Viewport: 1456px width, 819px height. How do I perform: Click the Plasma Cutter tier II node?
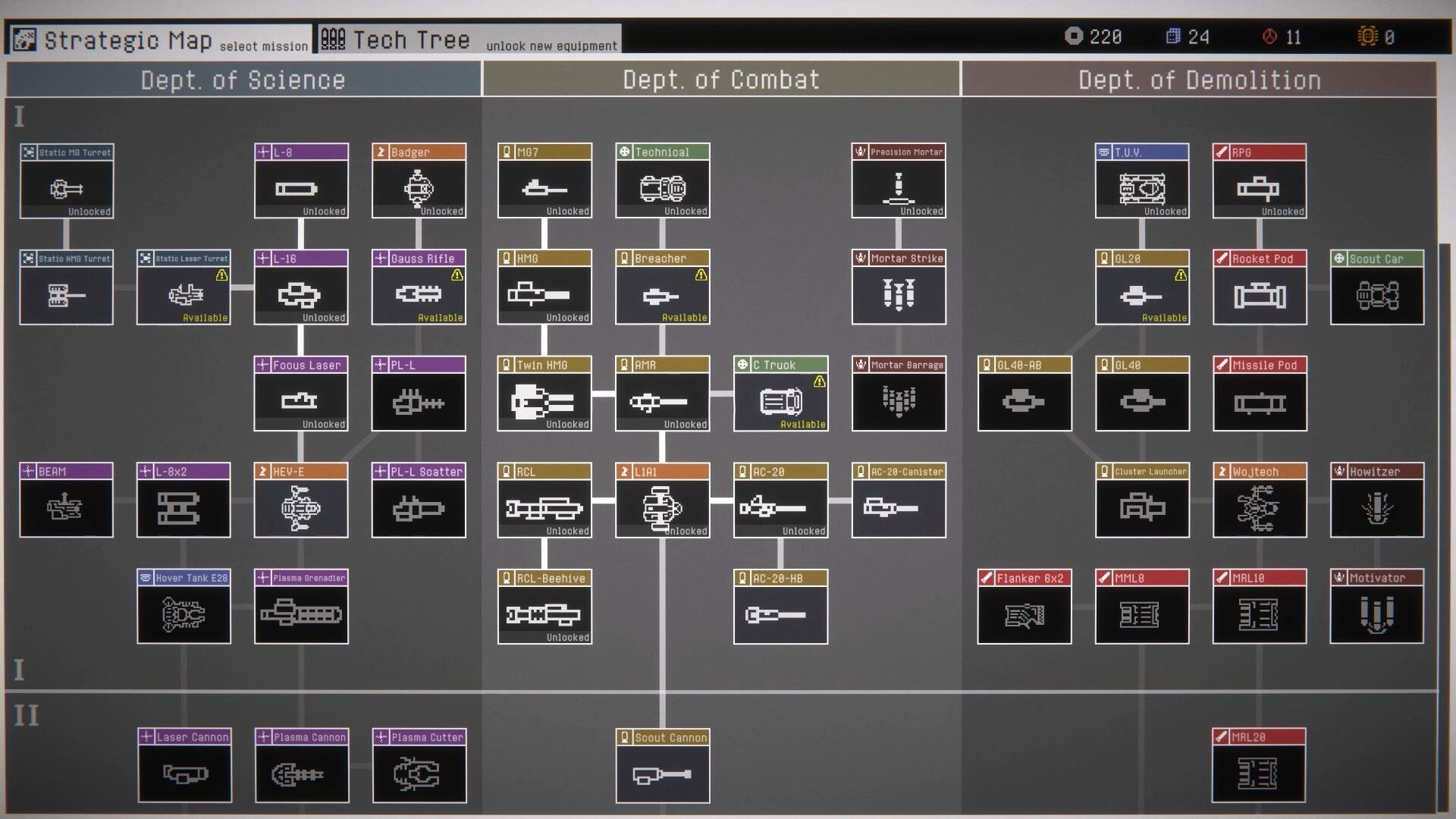(x=419, y=773)
